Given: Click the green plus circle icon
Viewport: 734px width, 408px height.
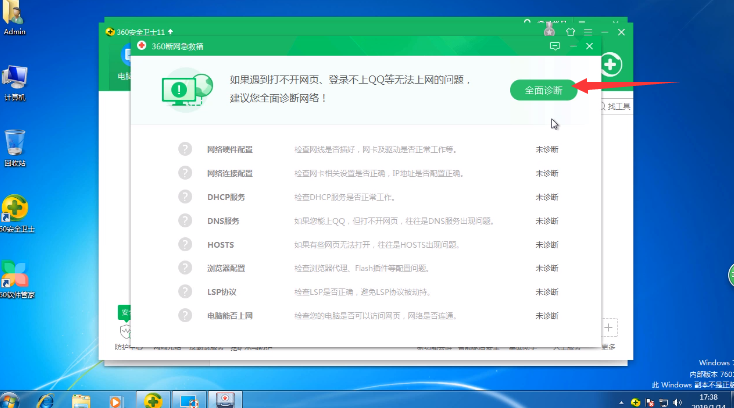Looking at the screenshot, I should (611, 65).
